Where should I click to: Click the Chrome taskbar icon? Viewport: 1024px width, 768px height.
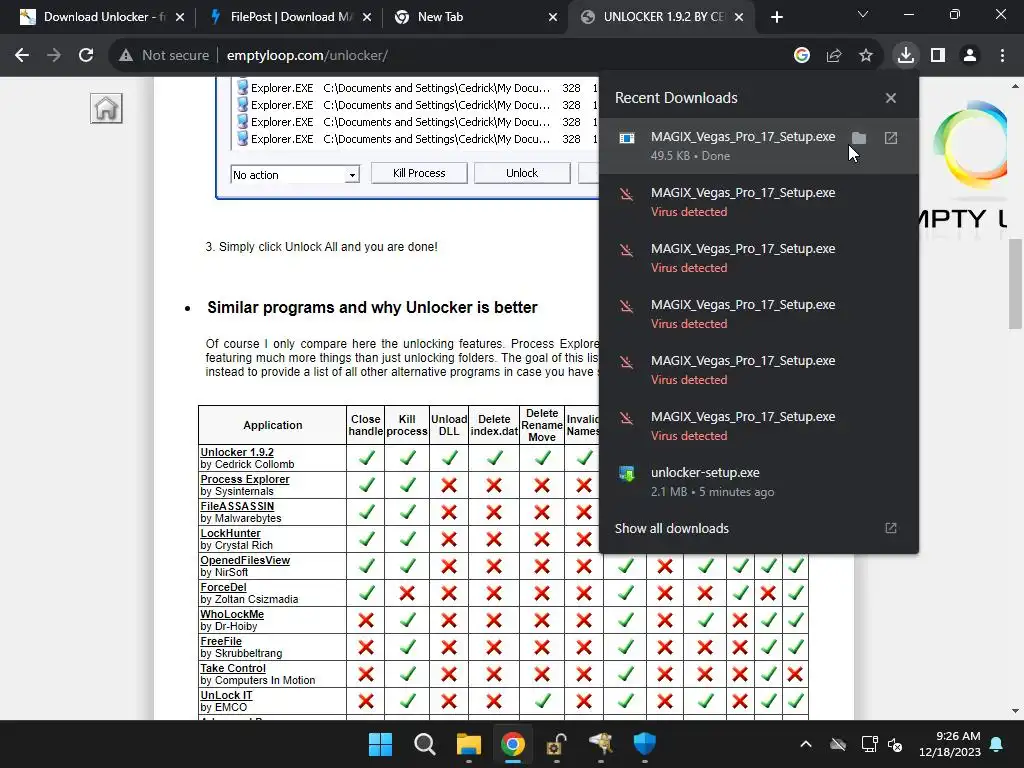point(513,744)
